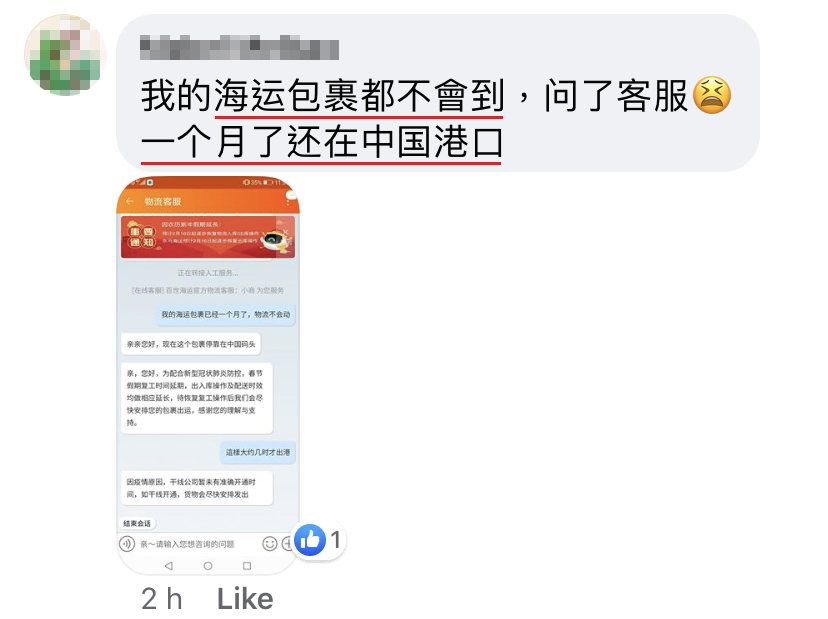
Task: Tap the Android recent apps square icon
Action: (247, 566)
